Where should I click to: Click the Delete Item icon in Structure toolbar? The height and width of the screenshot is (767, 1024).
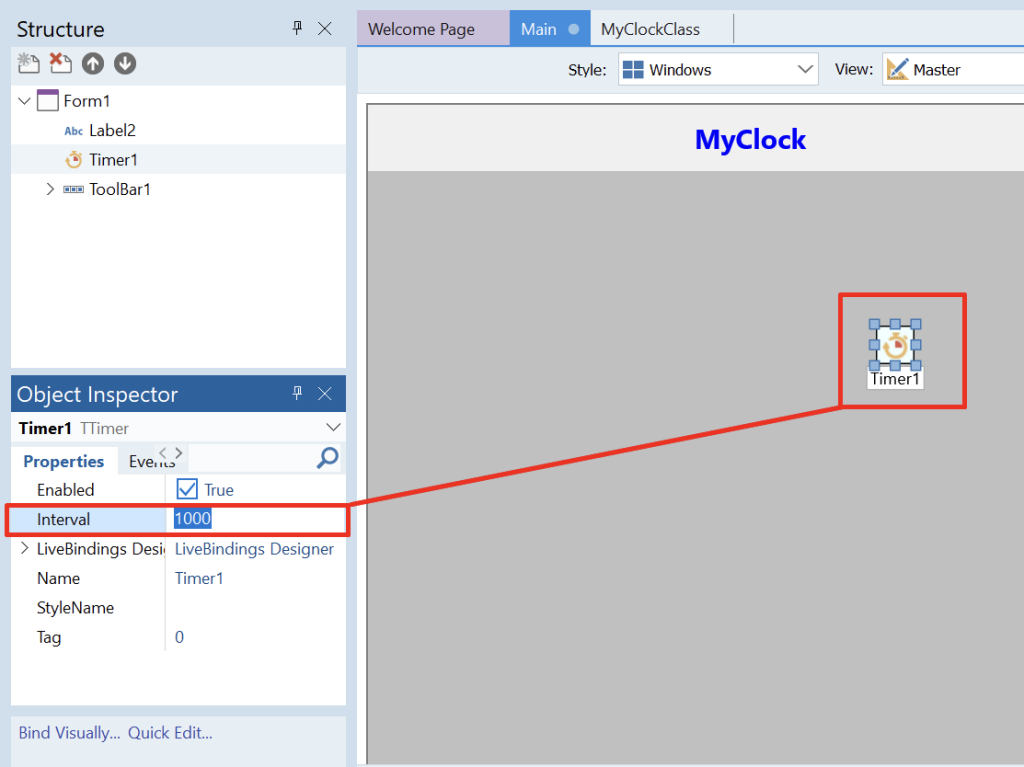(x=61, y=63)
